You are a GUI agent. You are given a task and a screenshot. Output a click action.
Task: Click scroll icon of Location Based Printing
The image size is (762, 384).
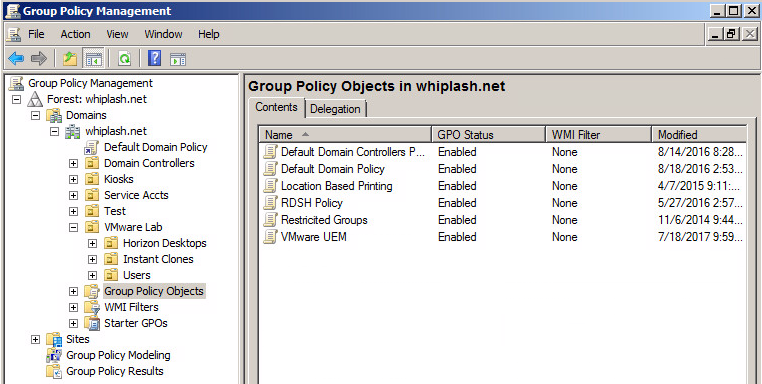point(270,186)
